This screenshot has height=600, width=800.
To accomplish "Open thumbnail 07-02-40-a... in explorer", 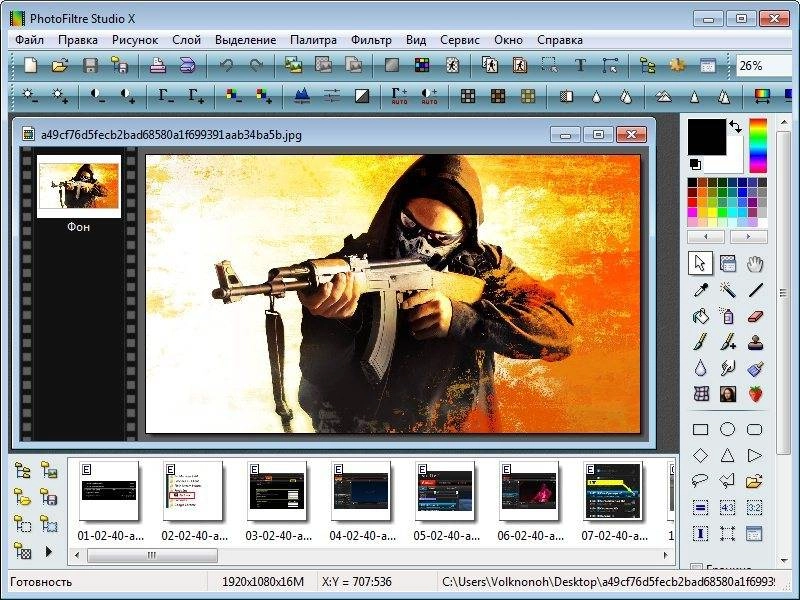I will [613, 491].
